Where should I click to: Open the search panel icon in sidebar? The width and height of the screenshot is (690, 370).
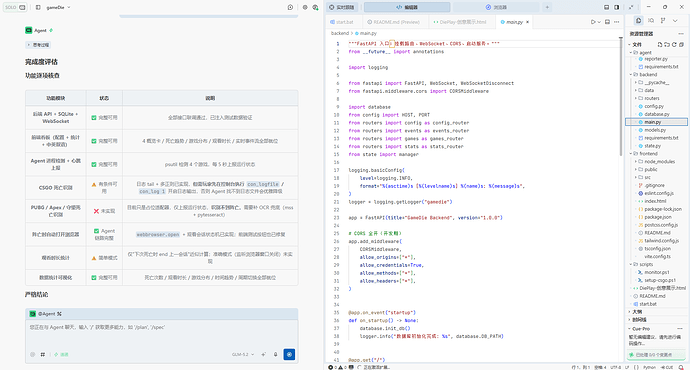[x=651, y=21]
